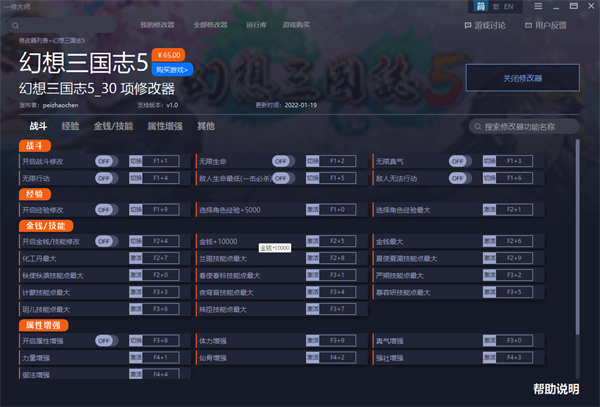Click 切换 button beside F1+4 hotkey

(135, 178)
